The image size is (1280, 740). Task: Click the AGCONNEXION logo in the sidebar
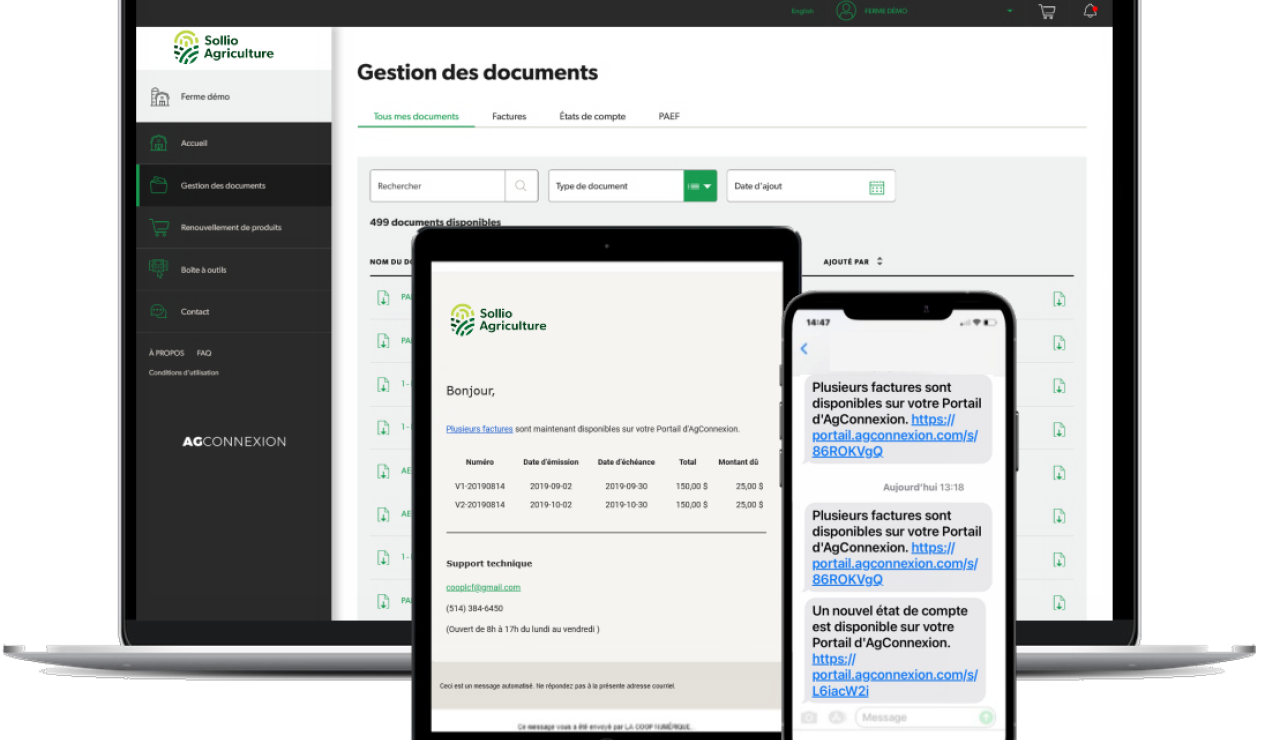pos(234,441)
